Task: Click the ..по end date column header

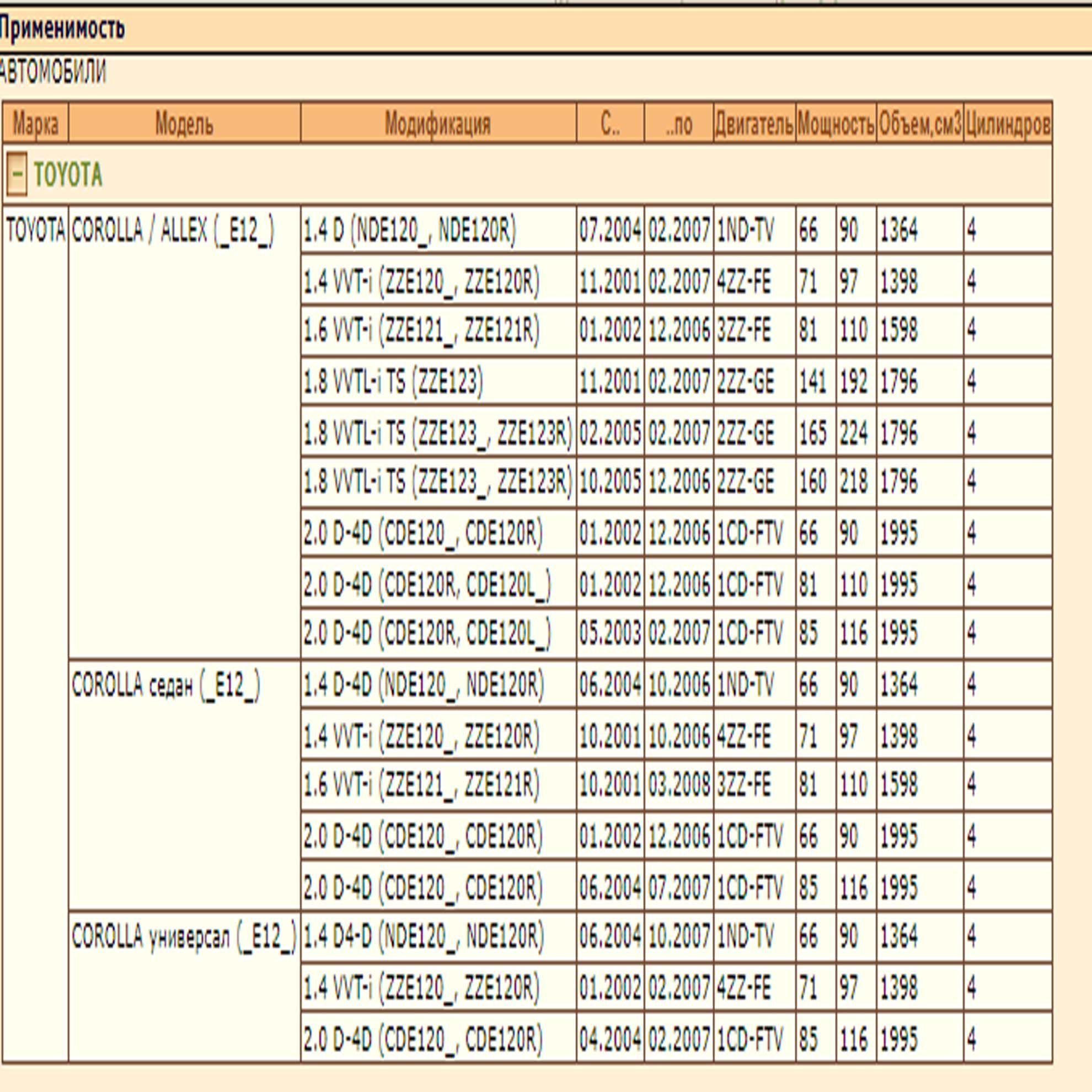Action: click(678, 122)
